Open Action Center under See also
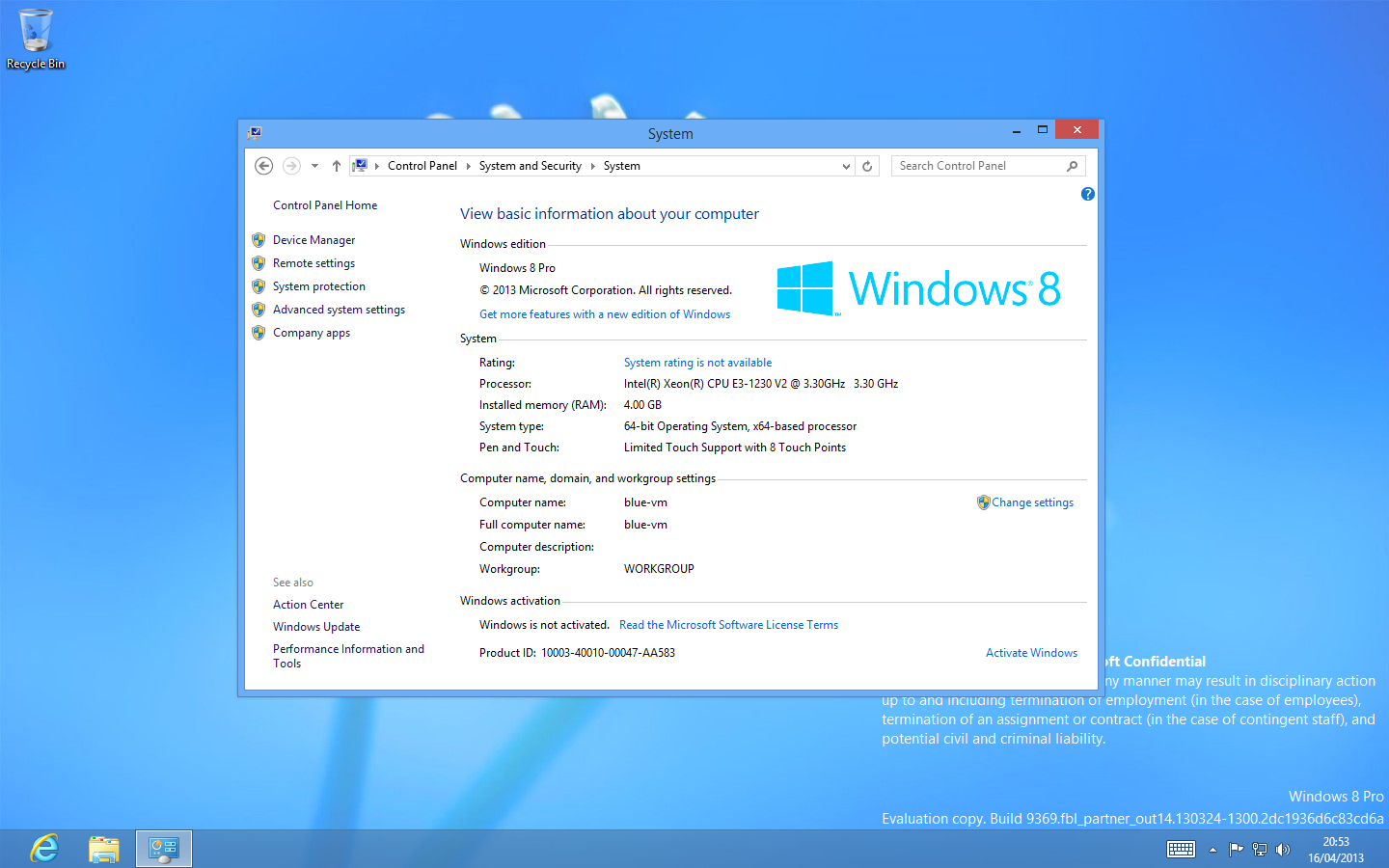Viewport: 1389px width, 868px height. [x=308, y=605]
